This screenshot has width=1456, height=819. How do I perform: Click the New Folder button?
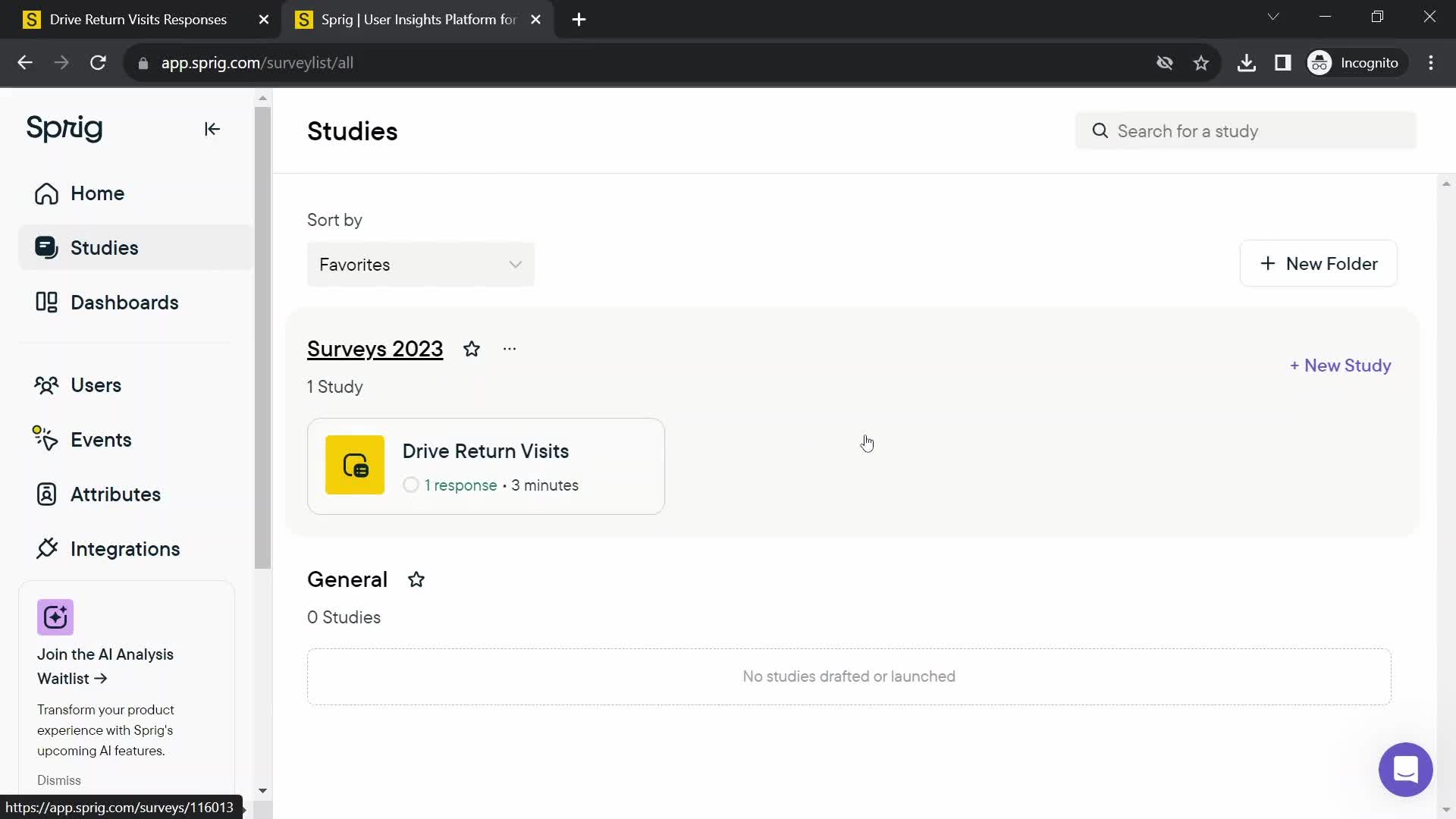(x=1320, y=263)
